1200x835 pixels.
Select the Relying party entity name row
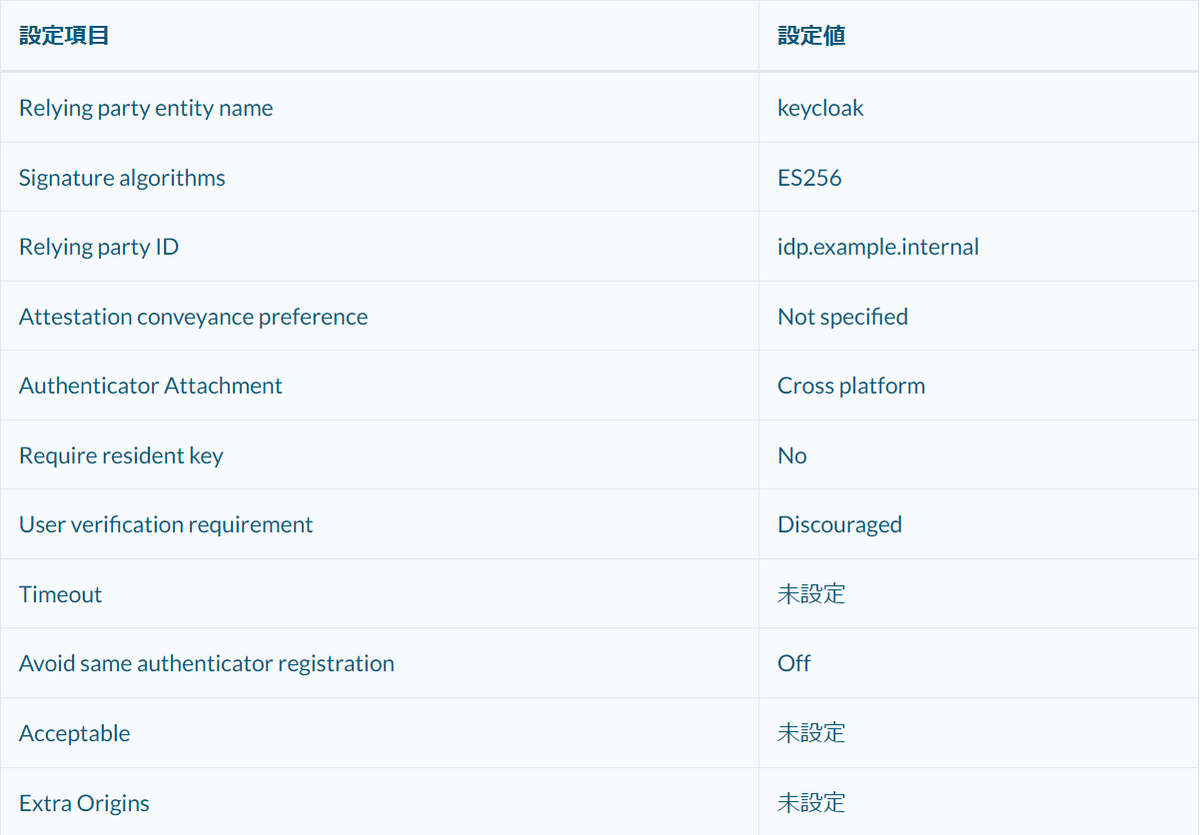pos(146,107)
